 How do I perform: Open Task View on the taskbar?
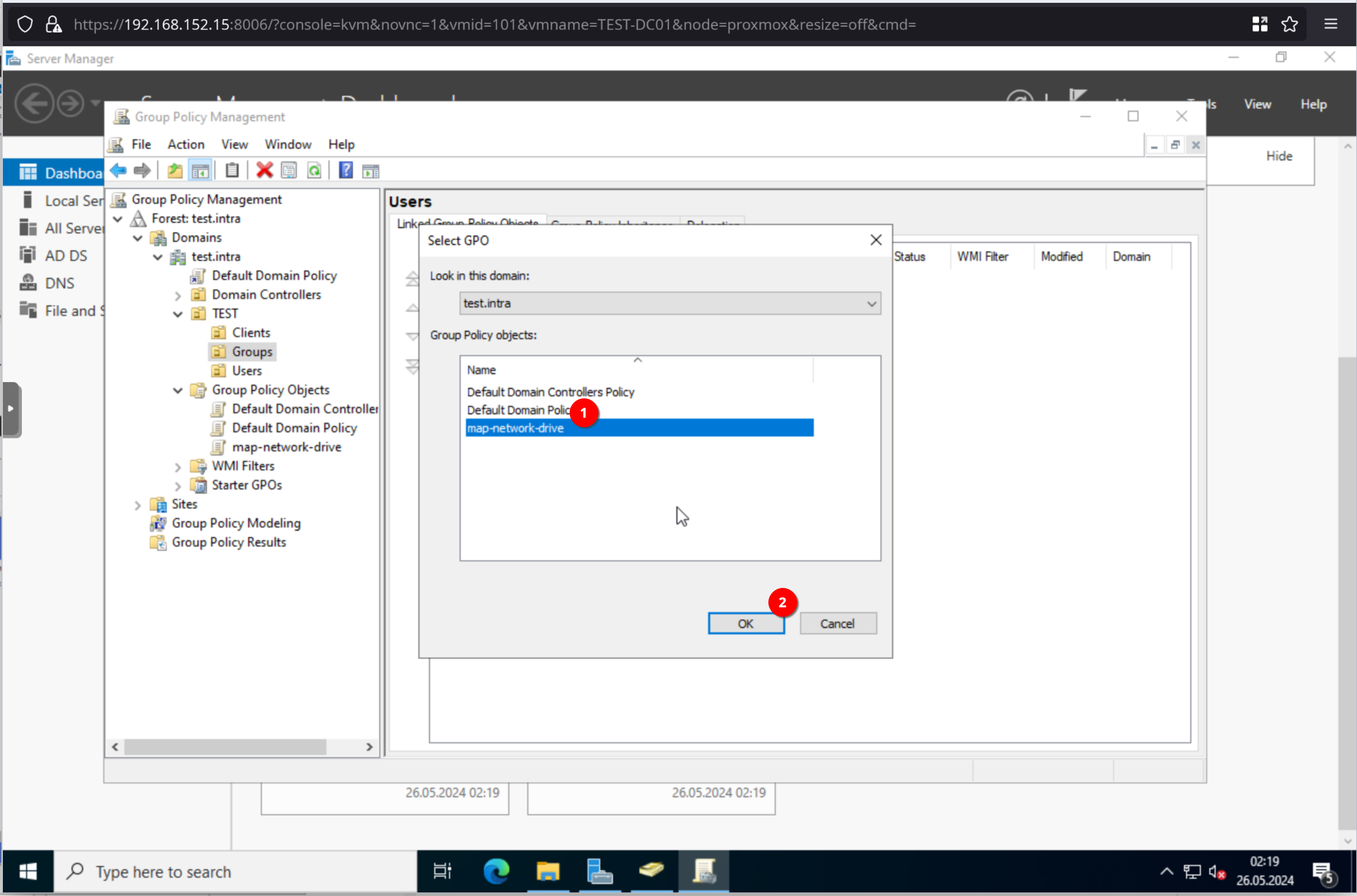(442, 871)
